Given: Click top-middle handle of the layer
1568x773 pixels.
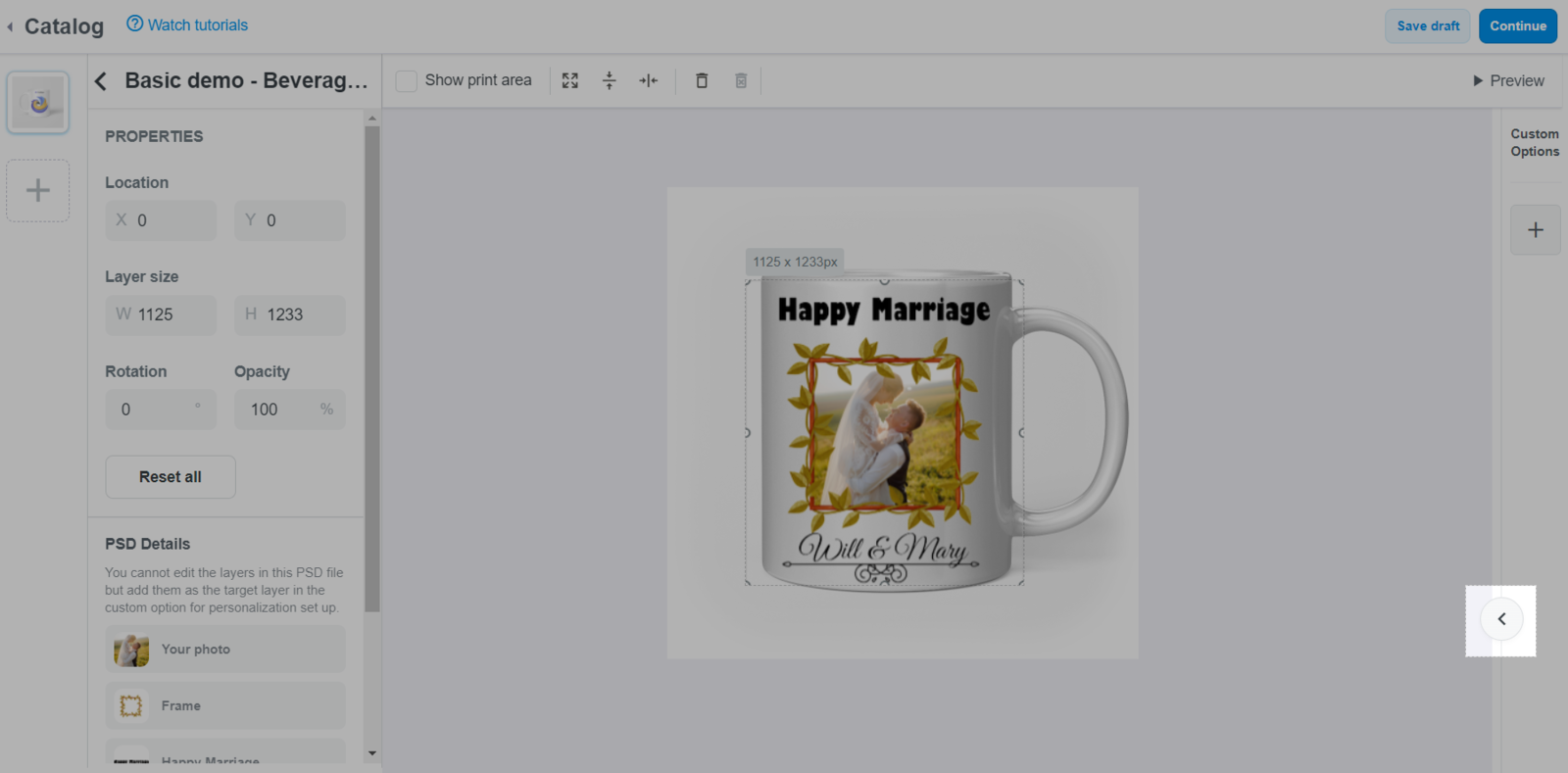Looking at the screenshot, I should pos(884,281).
